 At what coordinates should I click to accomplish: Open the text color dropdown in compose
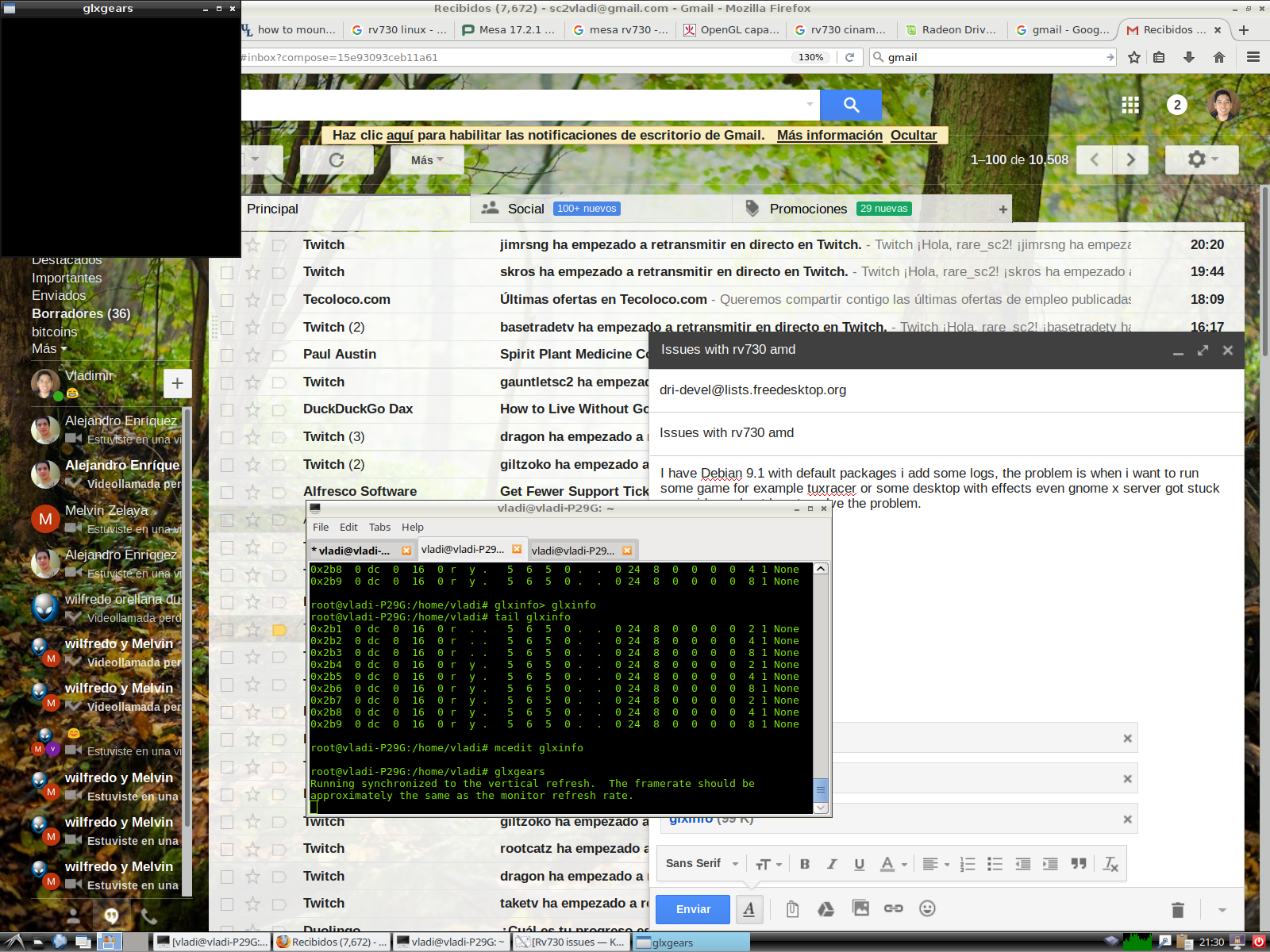[894, 864]
